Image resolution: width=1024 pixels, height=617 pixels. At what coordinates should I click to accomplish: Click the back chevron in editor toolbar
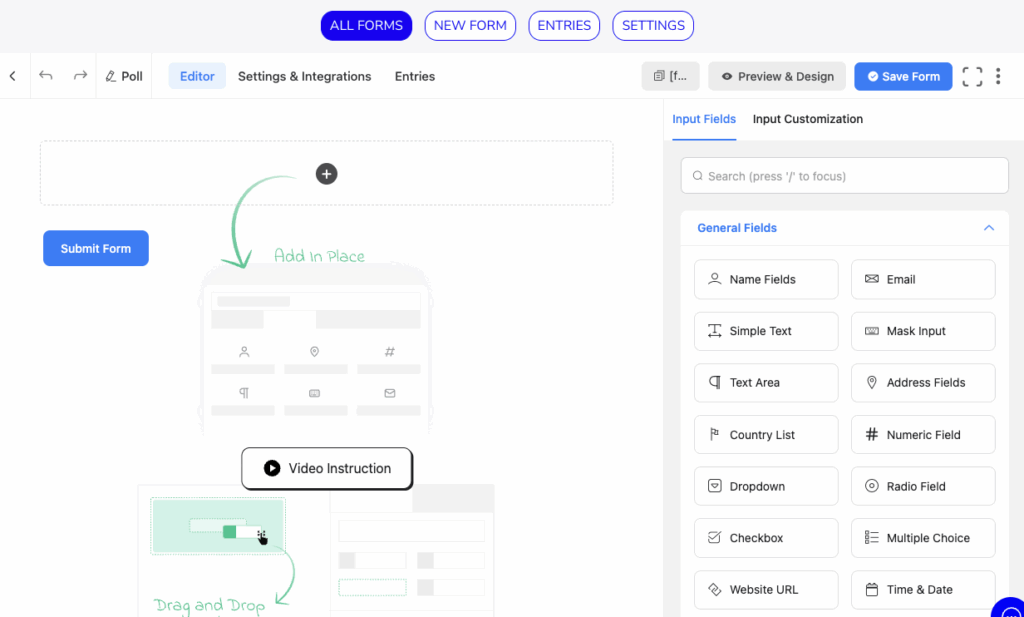(x=12, y=76)
